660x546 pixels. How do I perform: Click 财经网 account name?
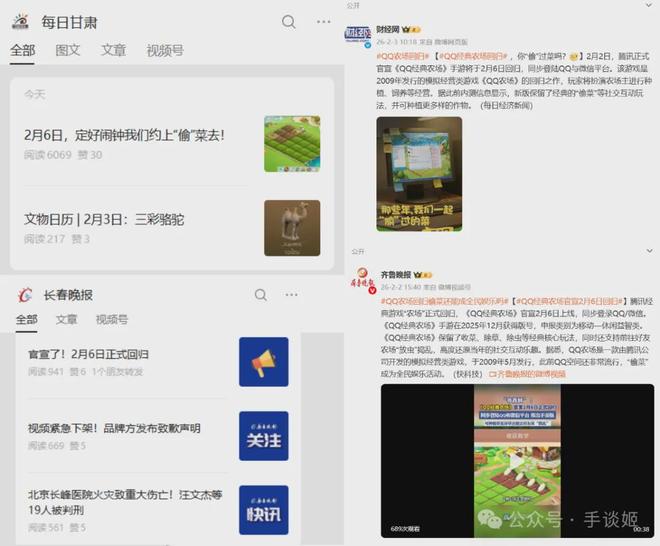[388, 29]
